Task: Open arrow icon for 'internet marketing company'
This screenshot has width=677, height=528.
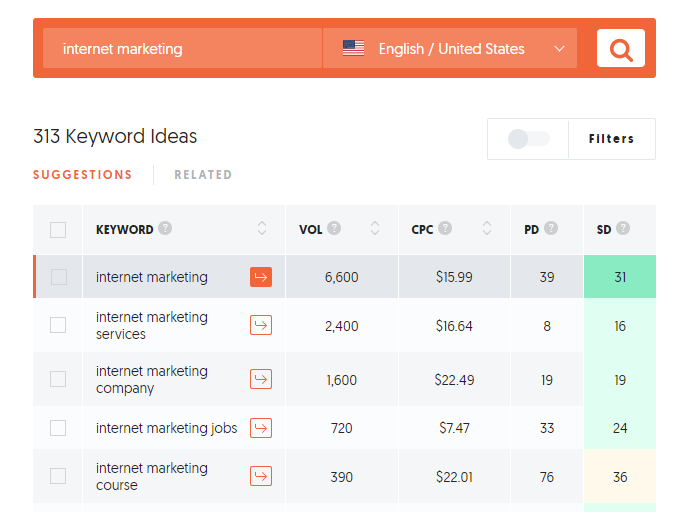Action: 261,379
